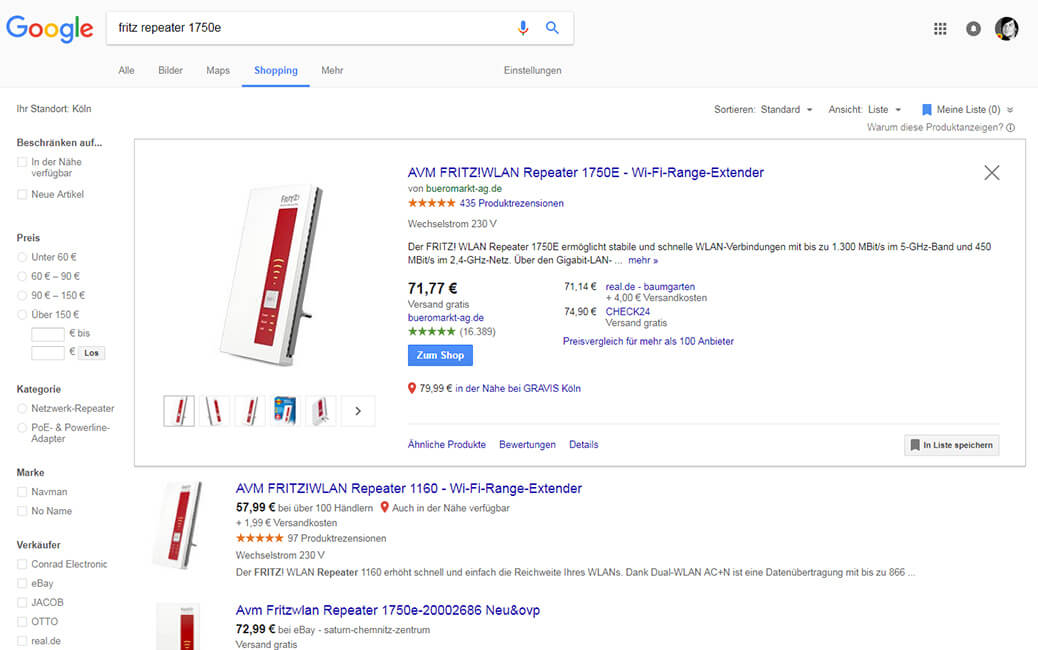Select Netzwerk-Repeater category
This screenshot has width=1038, height=650.
tap(22, 409)
